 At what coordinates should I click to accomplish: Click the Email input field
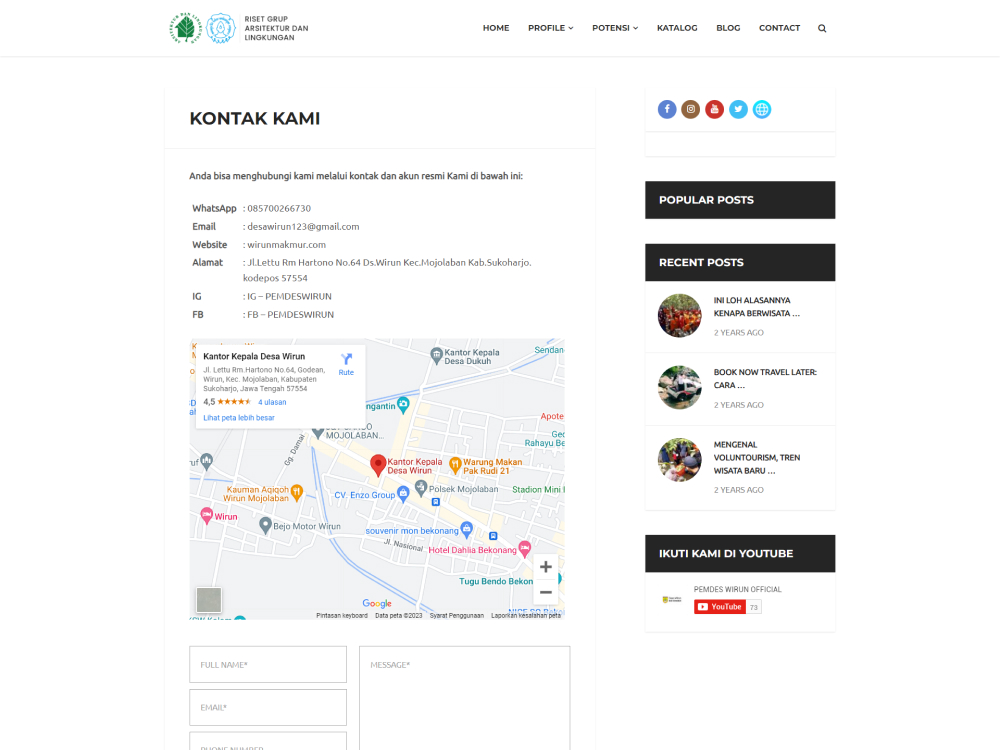pyautogui.click(x=268, y=707)
